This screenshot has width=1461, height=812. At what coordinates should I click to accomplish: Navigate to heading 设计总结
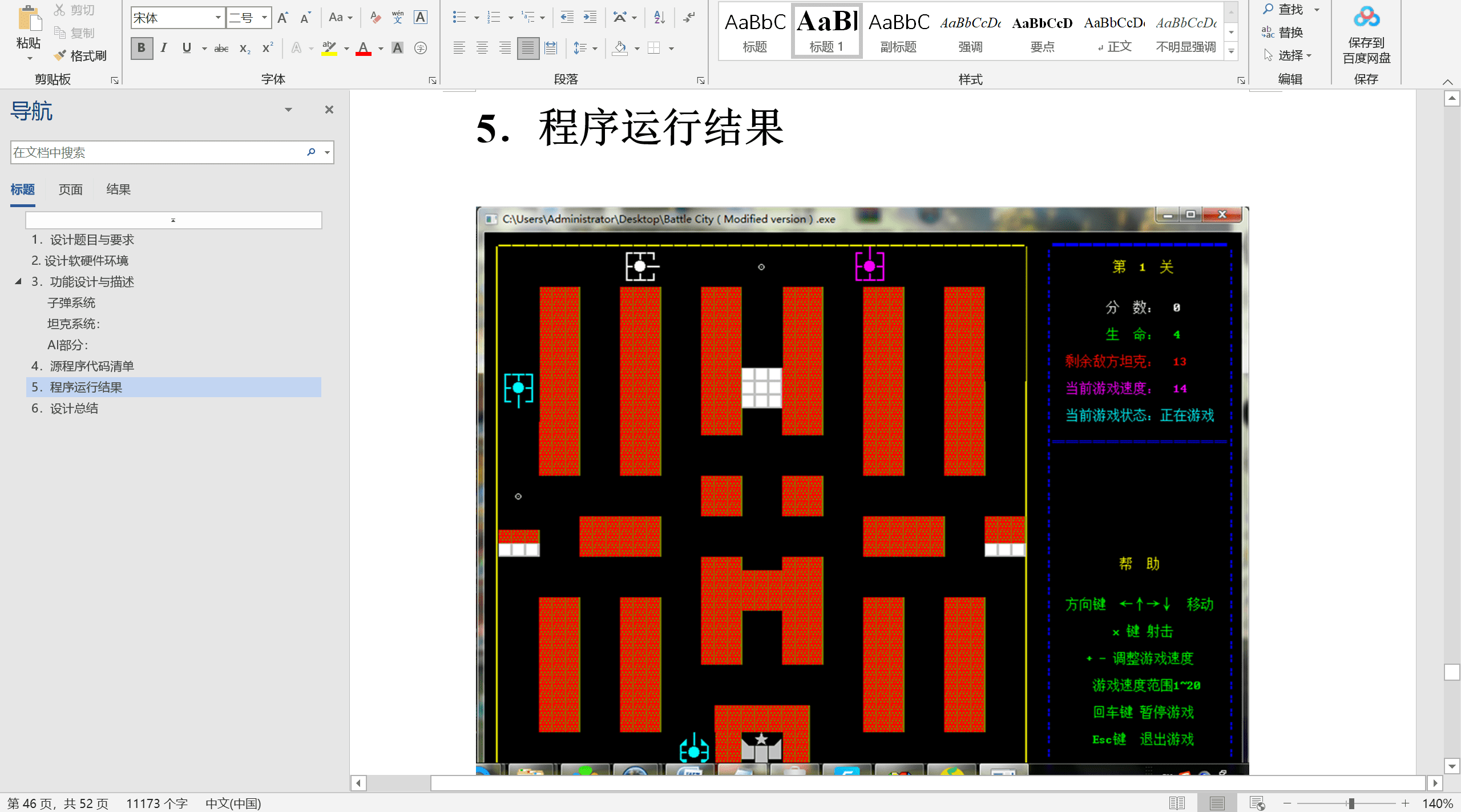pos(64,408)
